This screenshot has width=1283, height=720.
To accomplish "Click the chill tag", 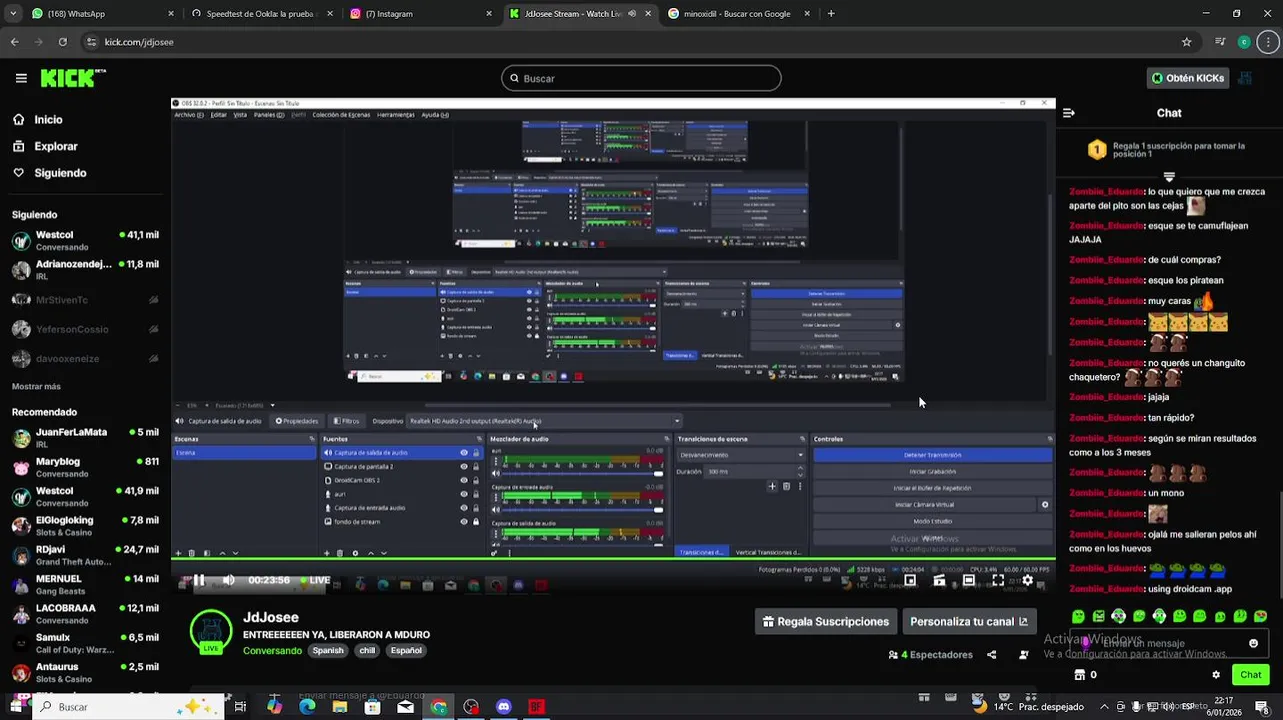I will (367, 650).
